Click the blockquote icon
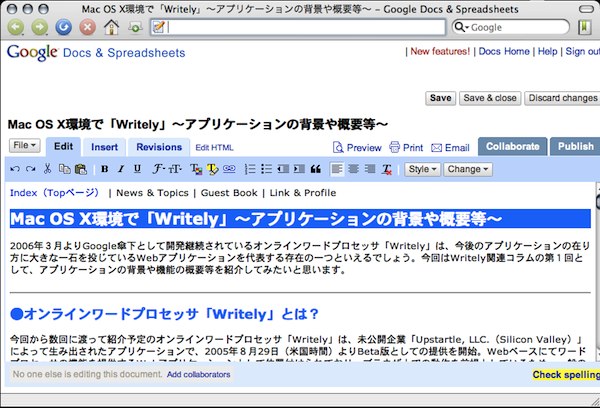600x408 pixels. pos(316,169)
